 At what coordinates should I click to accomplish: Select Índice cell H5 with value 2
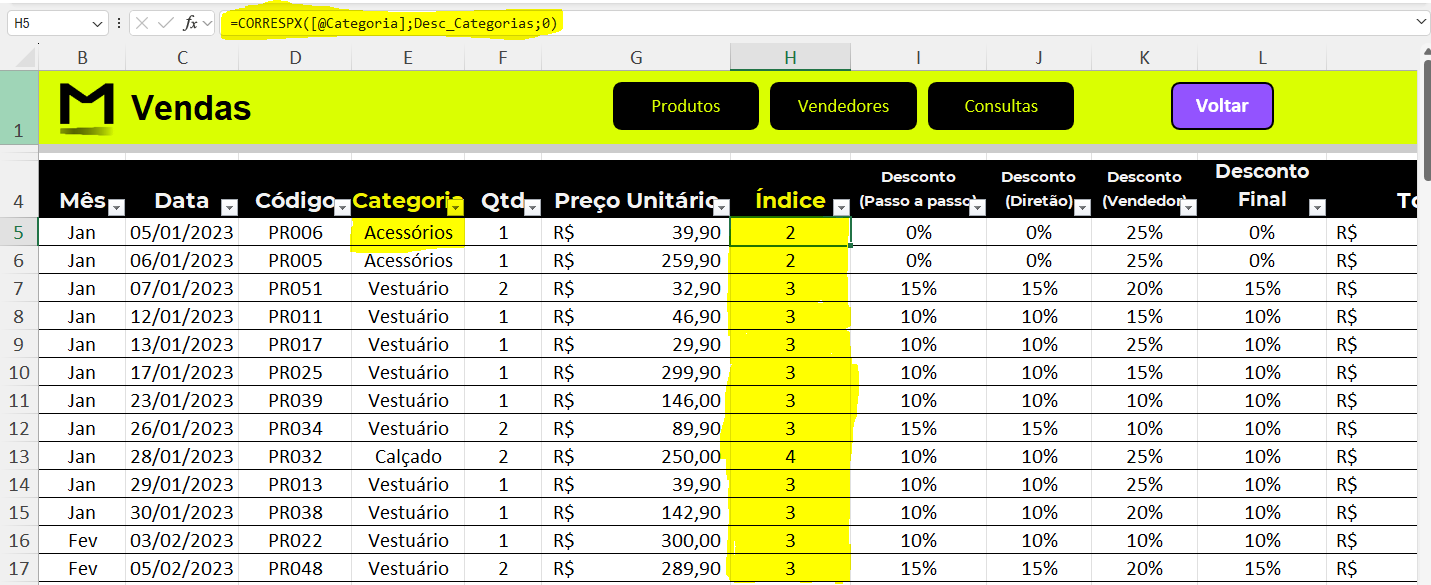790,232
